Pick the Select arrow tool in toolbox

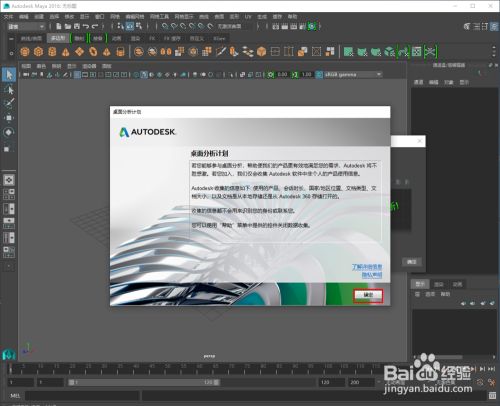9,74
